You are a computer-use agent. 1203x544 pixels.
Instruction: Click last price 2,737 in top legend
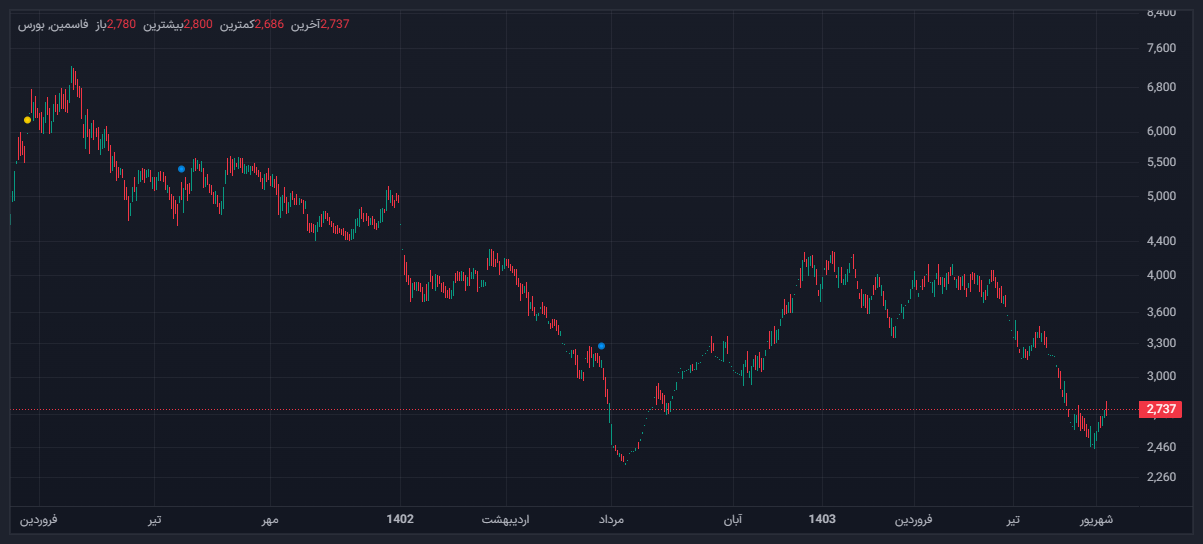click(335, 24)
